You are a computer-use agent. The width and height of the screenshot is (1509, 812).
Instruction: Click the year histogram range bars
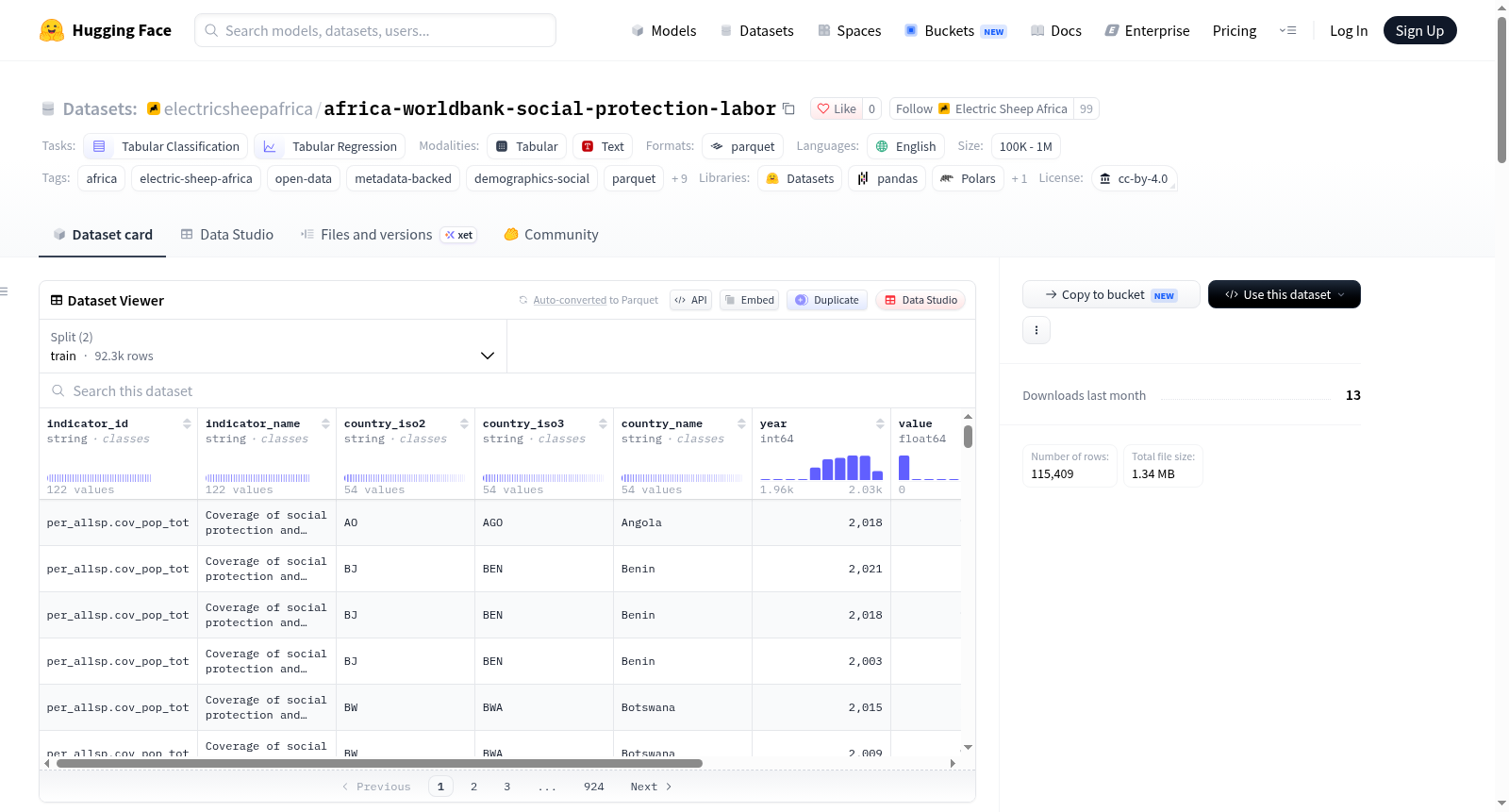coord(821,468)
